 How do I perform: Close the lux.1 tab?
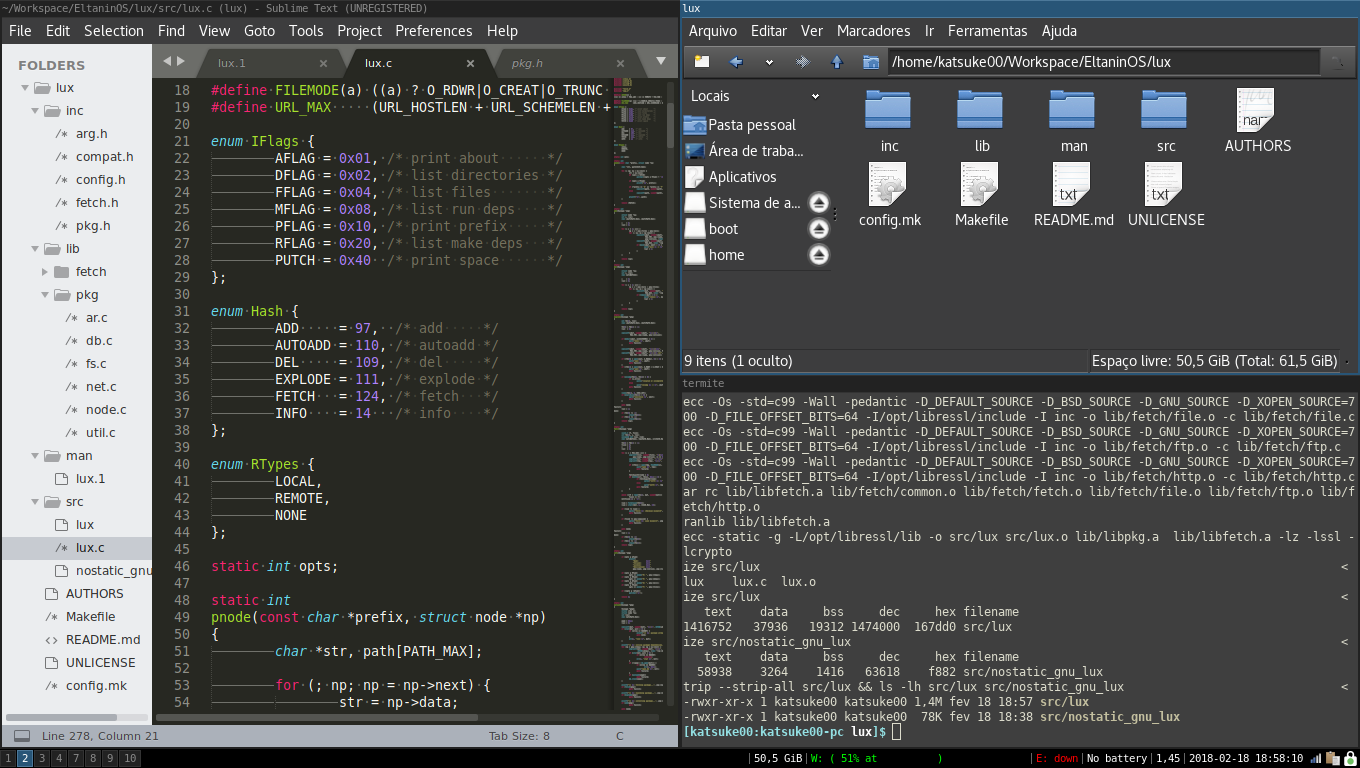tap(323, 63)
